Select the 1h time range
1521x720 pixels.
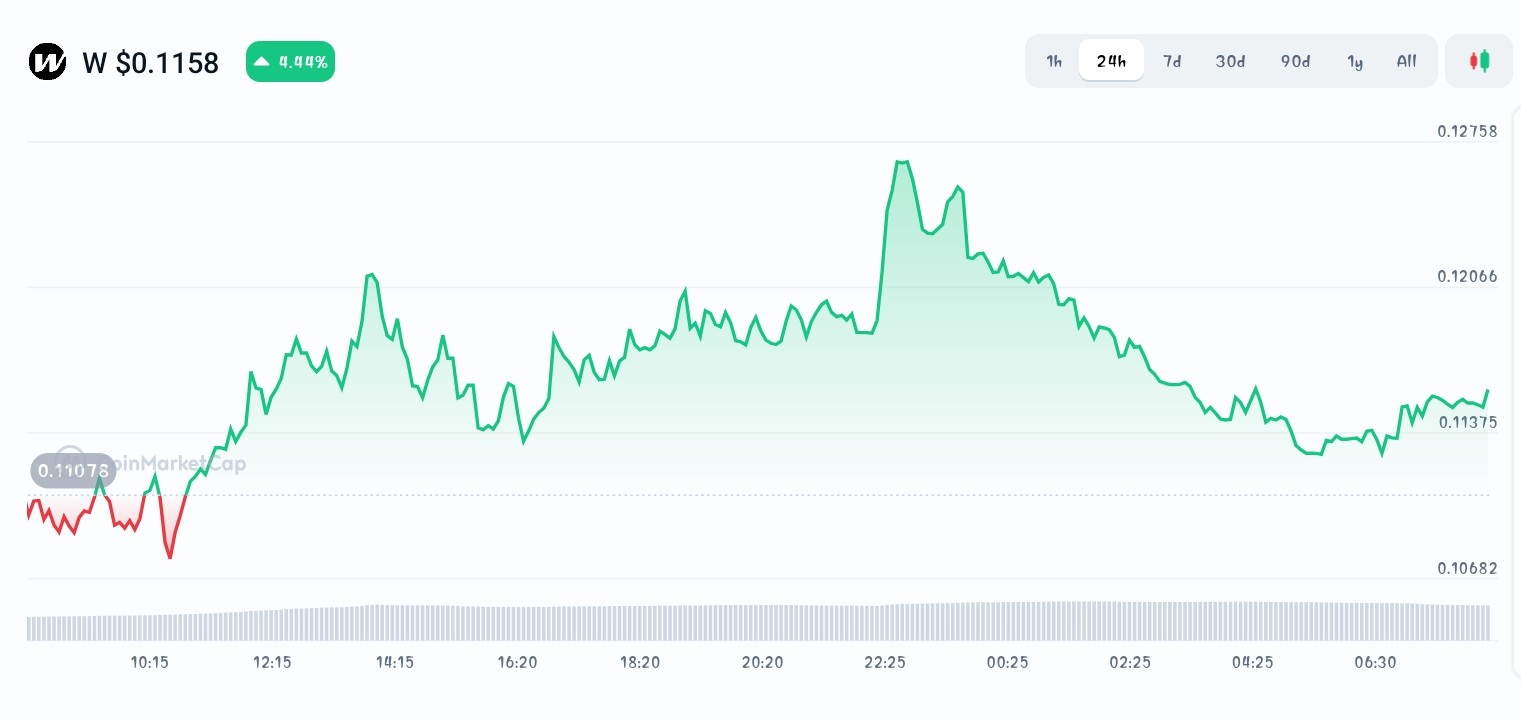click(x=1053, y=61)
